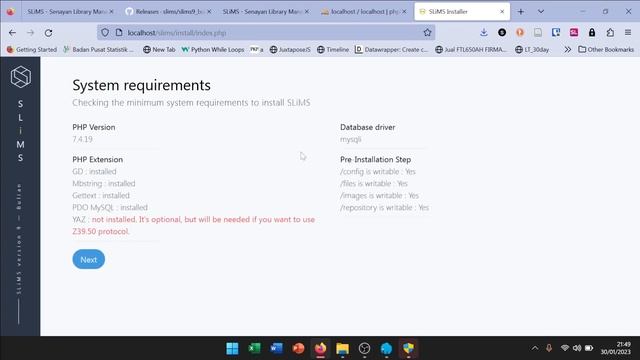Click the PHP version value 7.4.19
The width and height of the screenshot is (640, 360).
[x=82, y=139]
